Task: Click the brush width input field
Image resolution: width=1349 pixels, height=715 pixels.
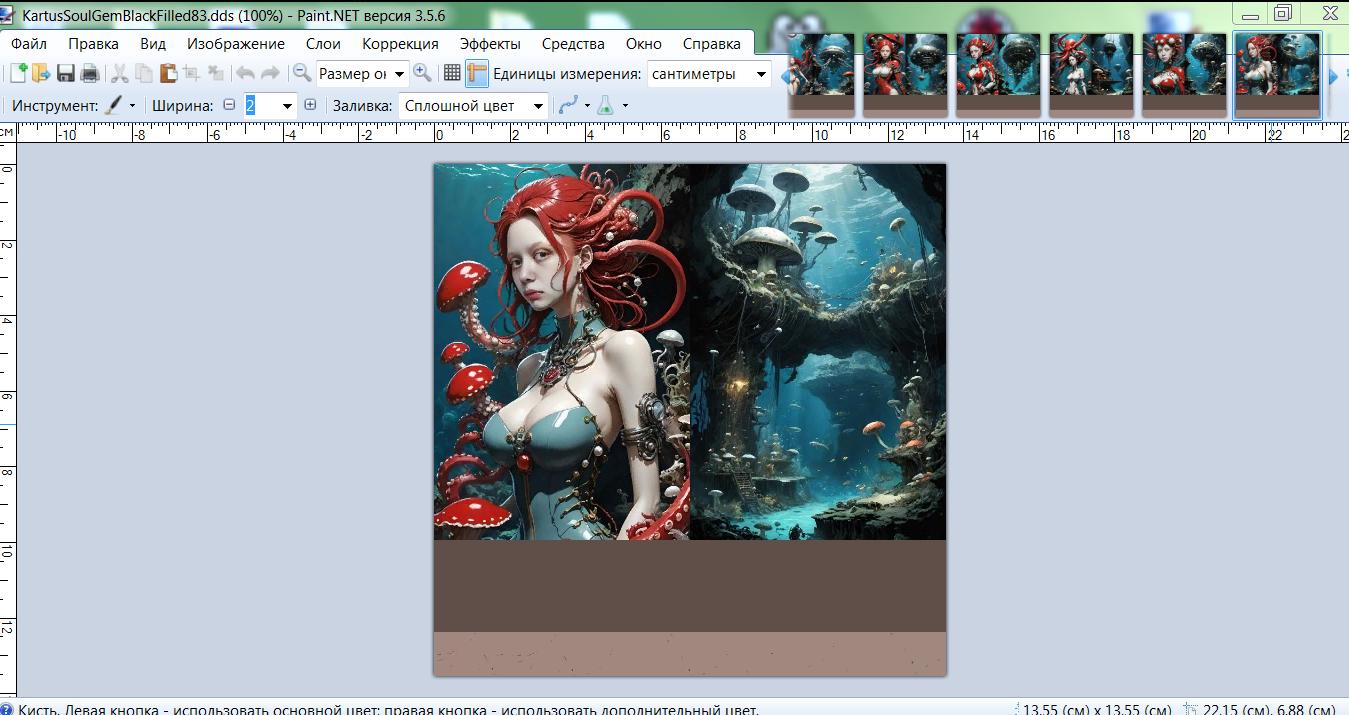Action: click(x=261, y=105)
